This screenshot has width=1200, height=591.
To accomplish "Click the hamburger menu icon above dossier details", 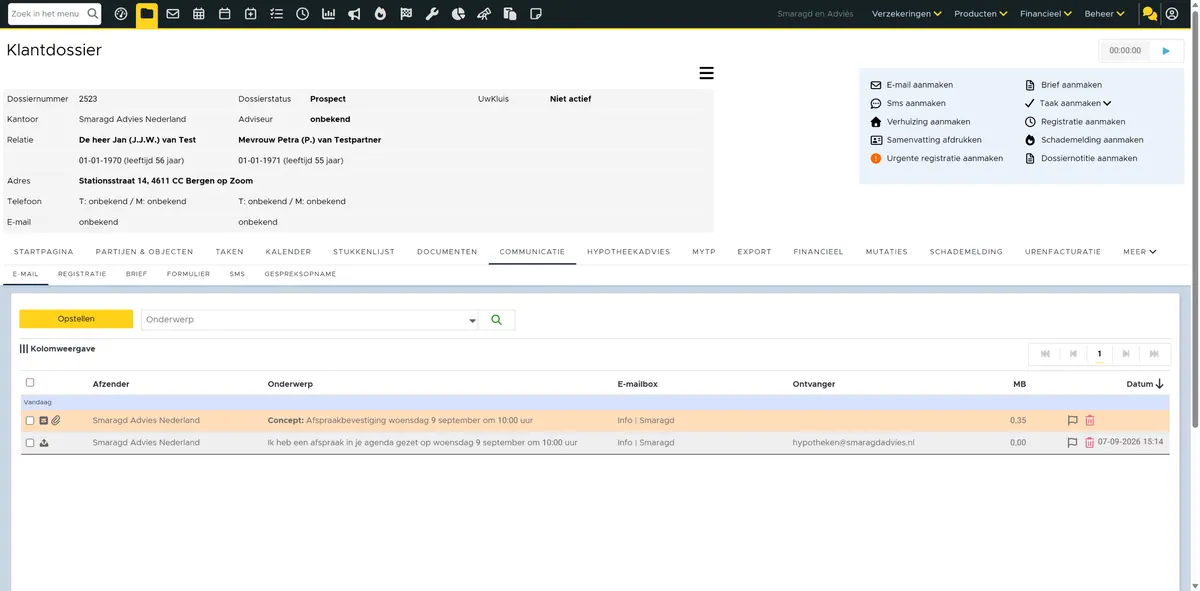I will pos(706,73).
